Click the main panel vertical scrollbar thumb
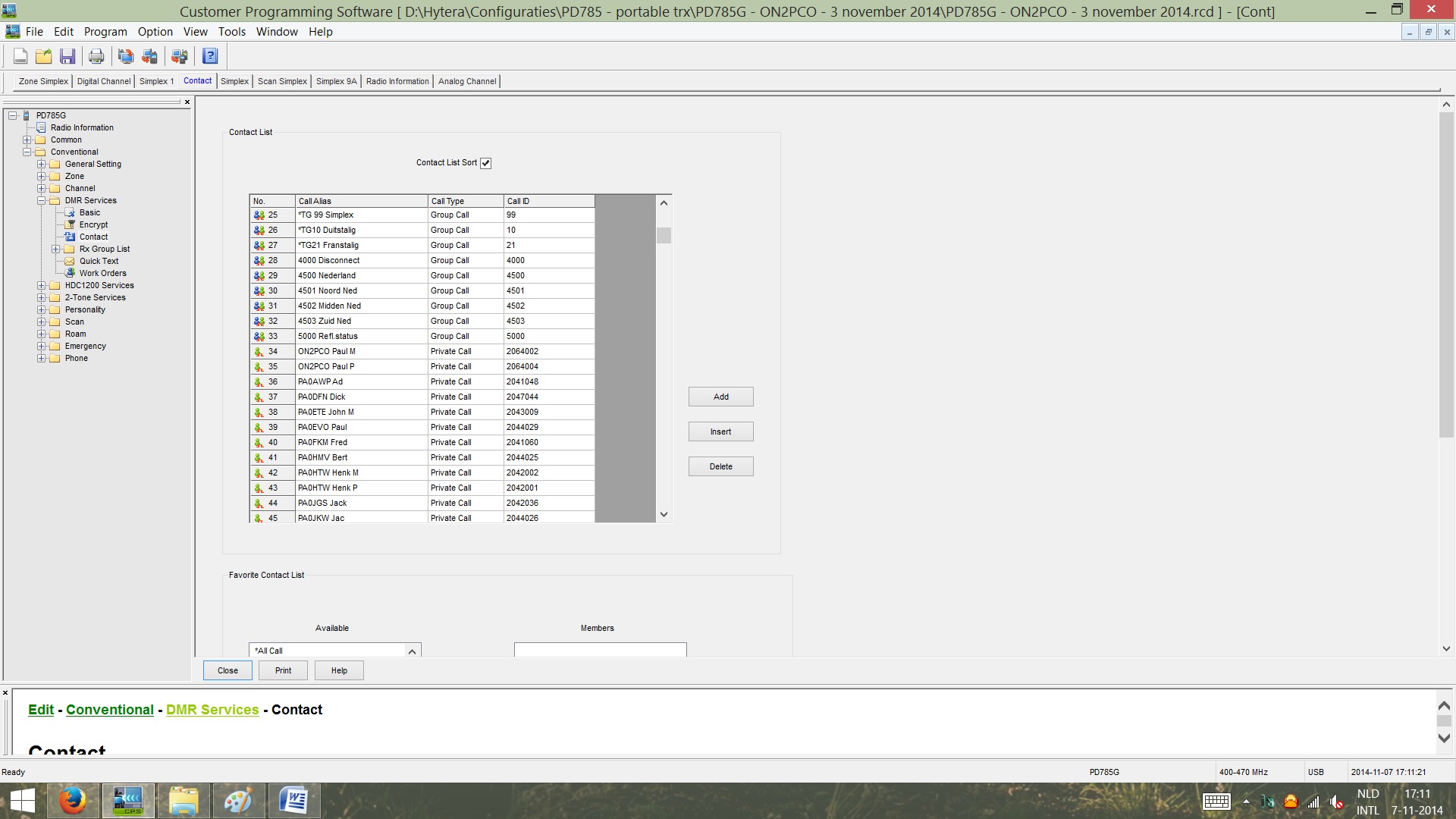 [x=1446, y=275]
